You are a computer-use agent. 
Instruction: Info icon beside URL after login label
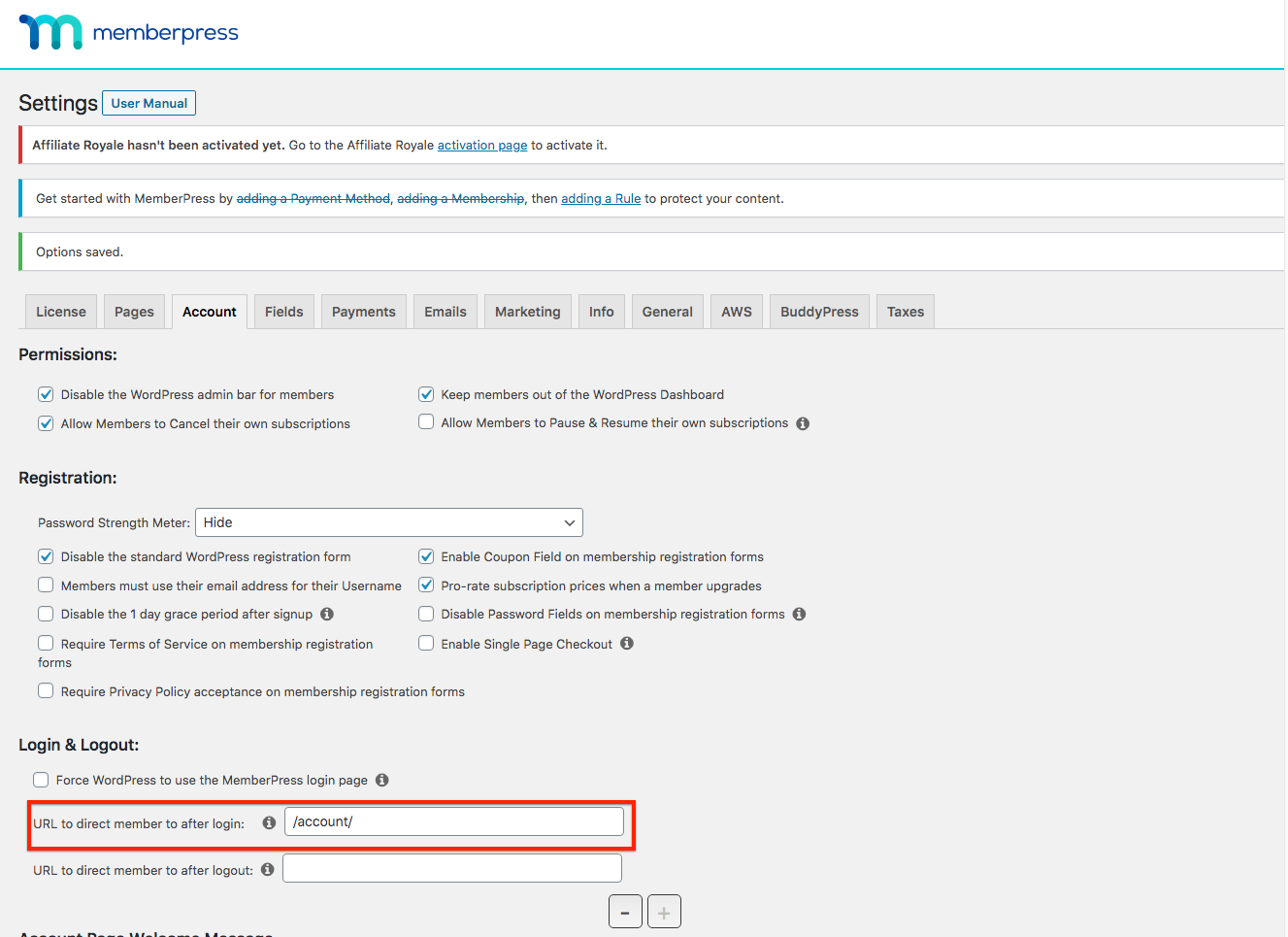point(269,822)
